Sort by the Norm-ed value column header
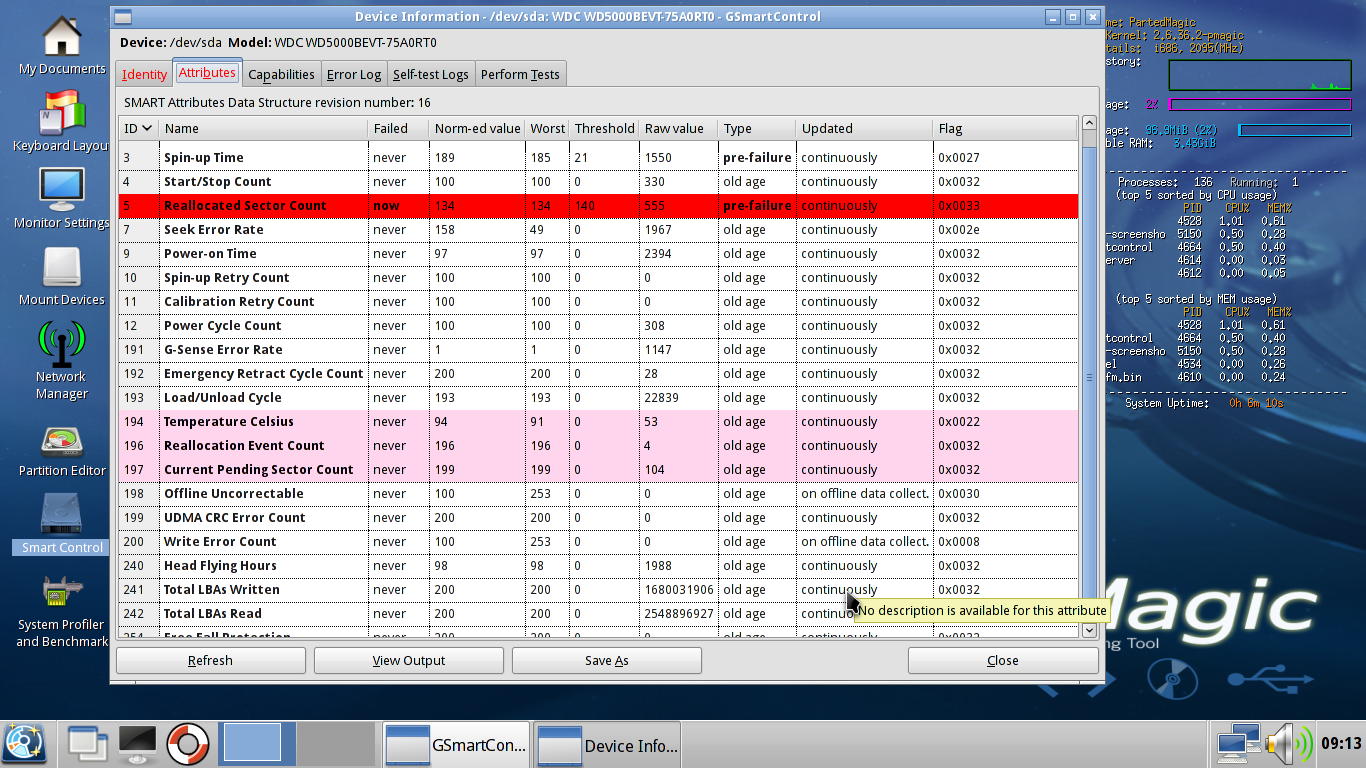The height and width of the screenshot is (768, 1366). click(478, 128)
